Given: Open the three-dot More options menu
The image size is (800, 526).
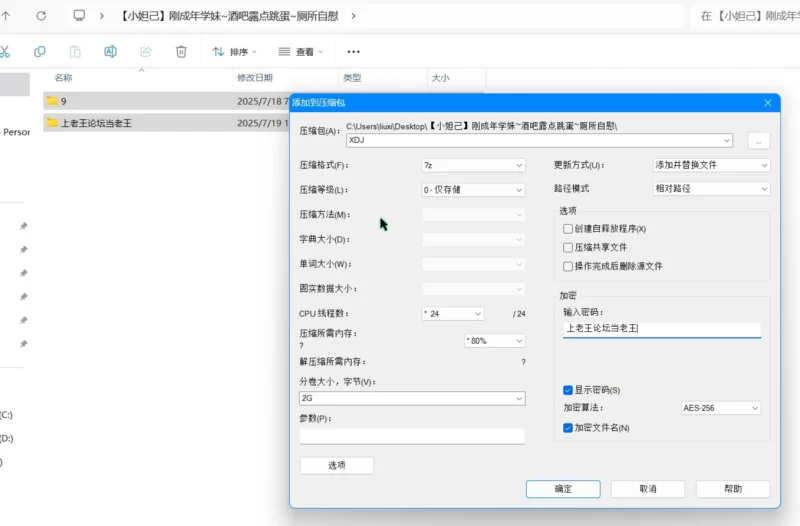Looking at the screenshot, I should (x=354, y=52).
